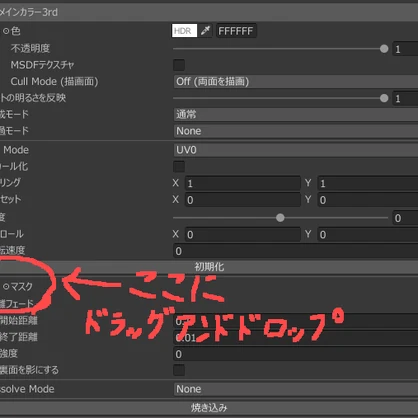The image size is (418, 418).
Task: Open the dropdown showing 通常
Action: (x=296, y=114)
